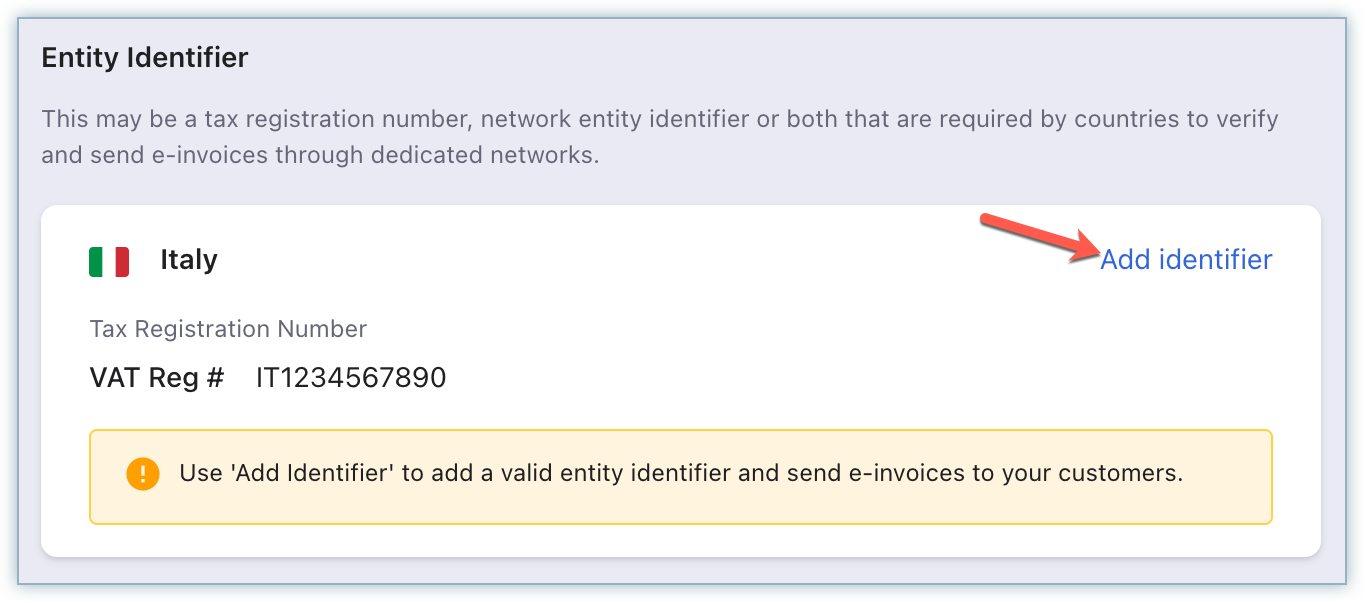Click the VAT Reg # label

pyautogui.click(x=157, y=378)
